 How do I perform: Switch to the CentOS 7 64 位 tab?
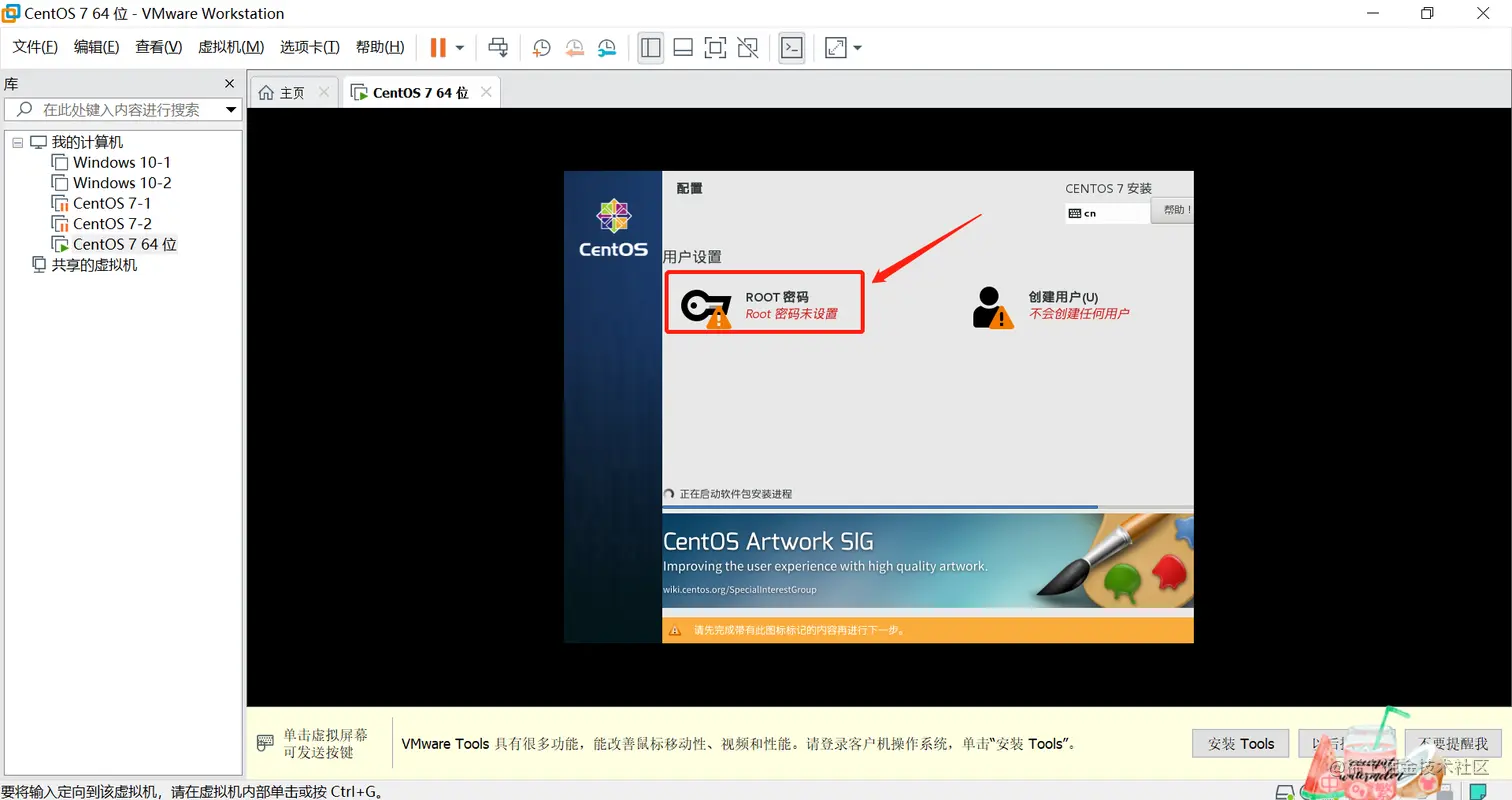[x=420, y=93]
